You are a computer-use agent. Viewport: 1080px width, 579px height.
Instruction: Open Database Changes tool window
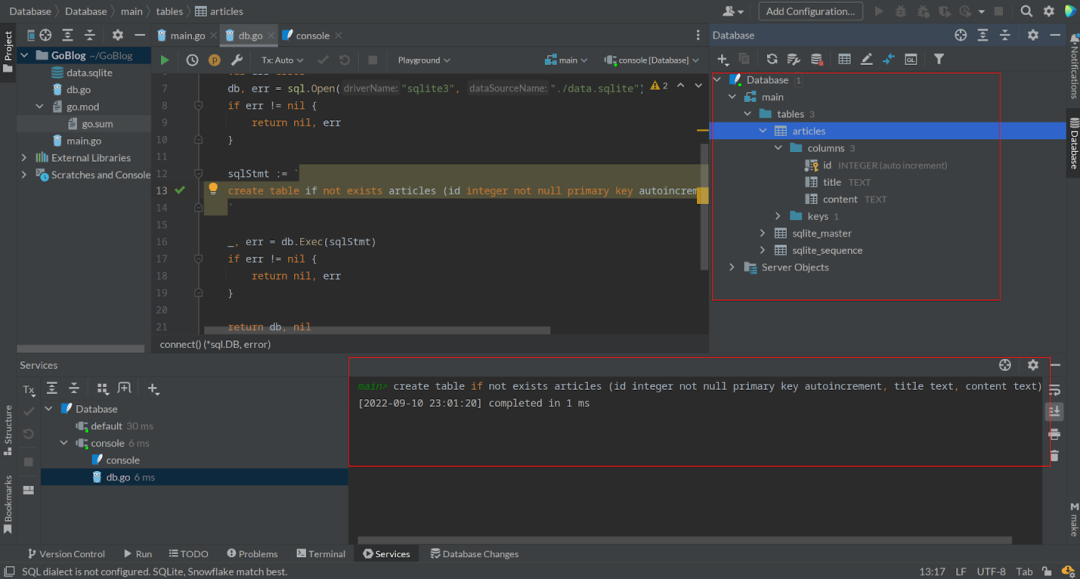coord(474,554)
